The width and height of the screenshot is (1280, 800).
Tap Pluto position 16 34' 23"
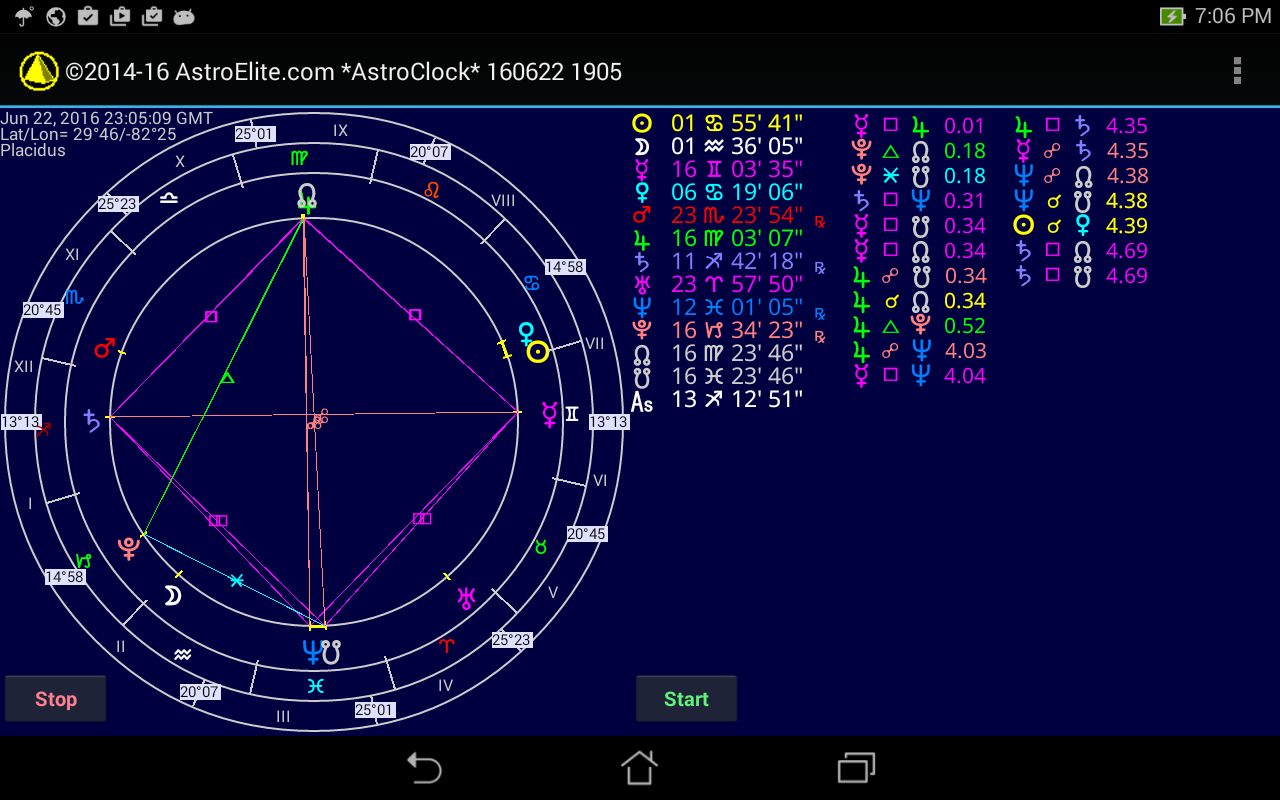point(717,331)
